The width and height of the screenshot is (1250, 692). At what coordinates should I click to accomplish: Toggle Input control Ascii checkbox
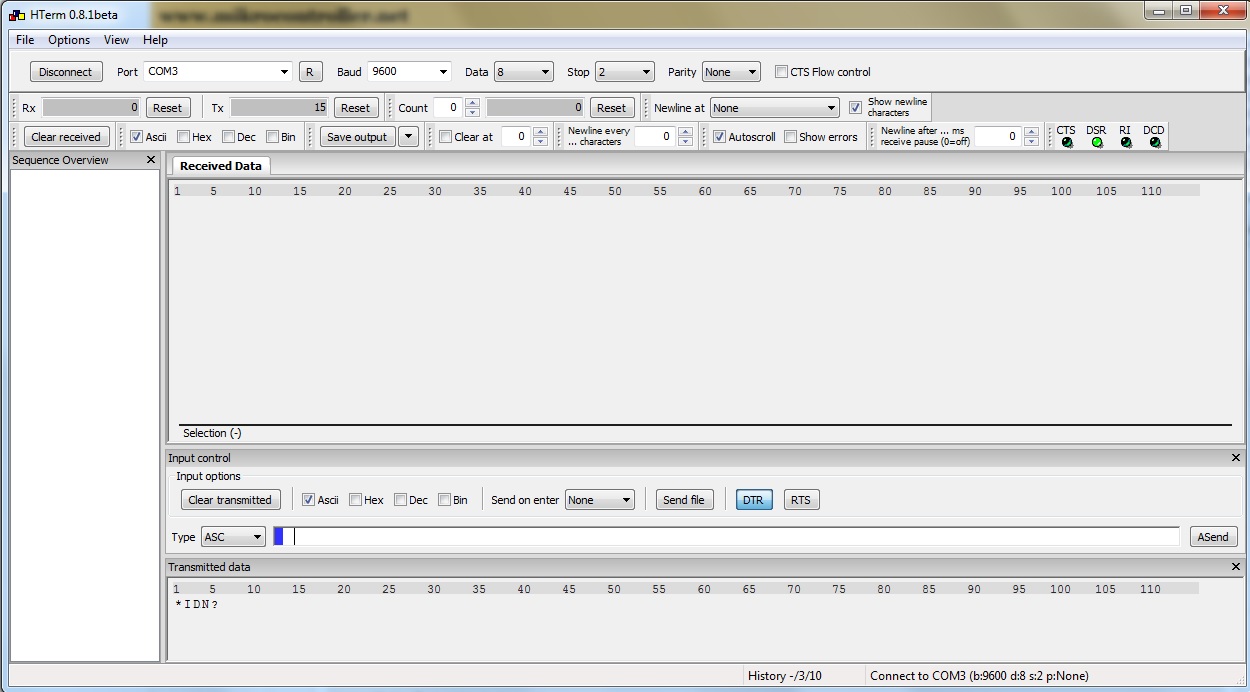(x=308, y=500)
